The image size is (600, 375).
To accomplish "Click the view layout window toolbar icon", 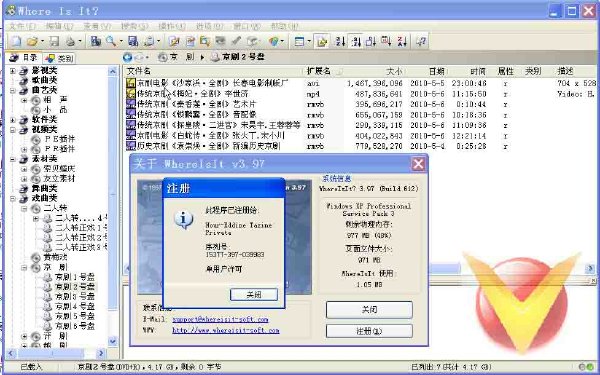I will click(x=299, y=41).
